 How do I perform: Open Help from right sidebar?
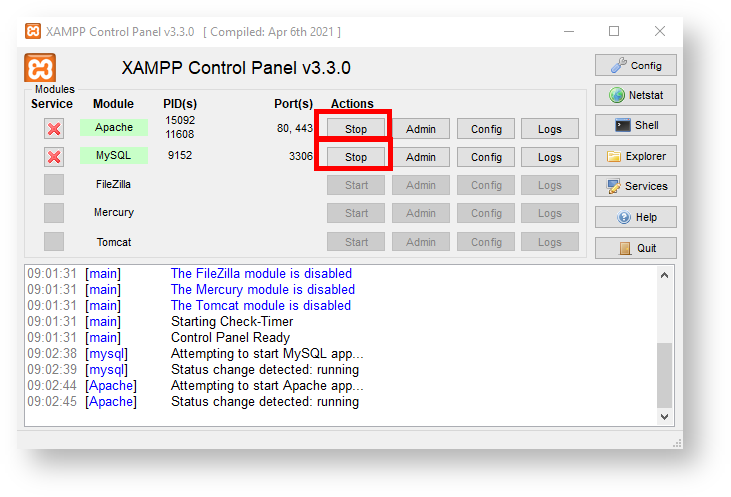click(x=635, y=218)
